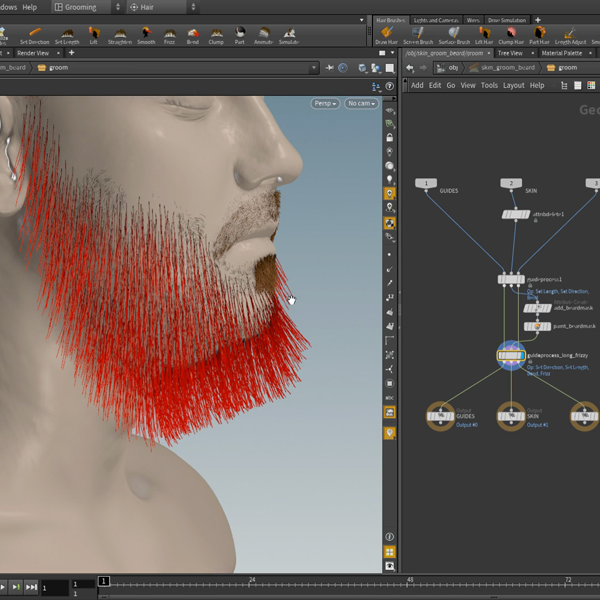
Task: Open the Persp viewport dropdown
Action: click(324, 103)
